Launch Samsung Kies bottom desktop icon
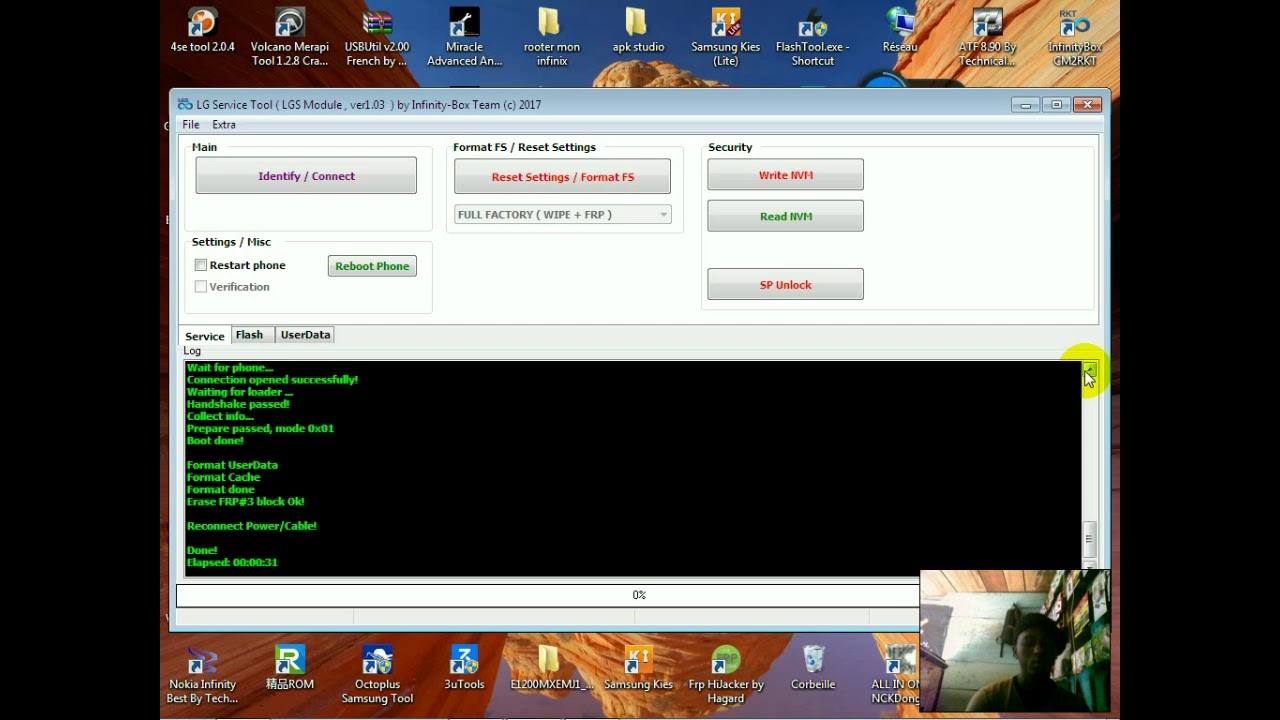Screen dimensions: 1280x720 point(638,669)
